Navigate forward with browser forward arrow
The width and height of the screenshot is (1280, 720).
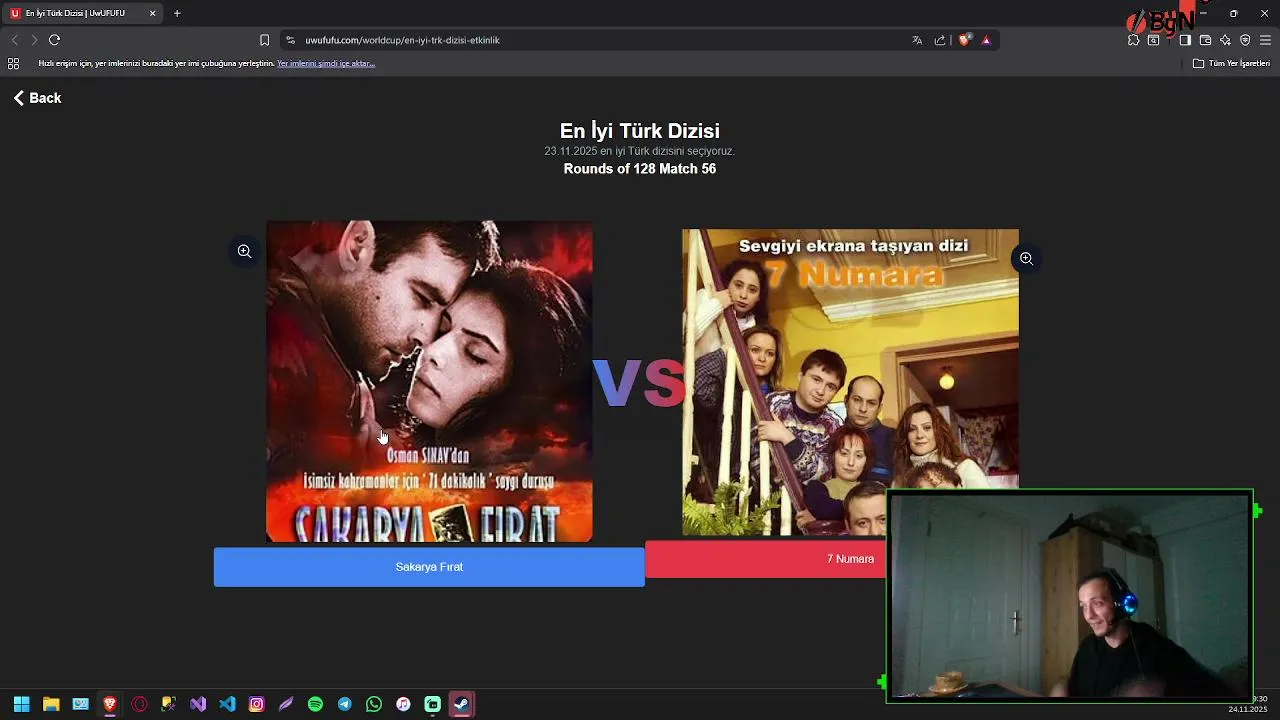(x=34, y=40)
